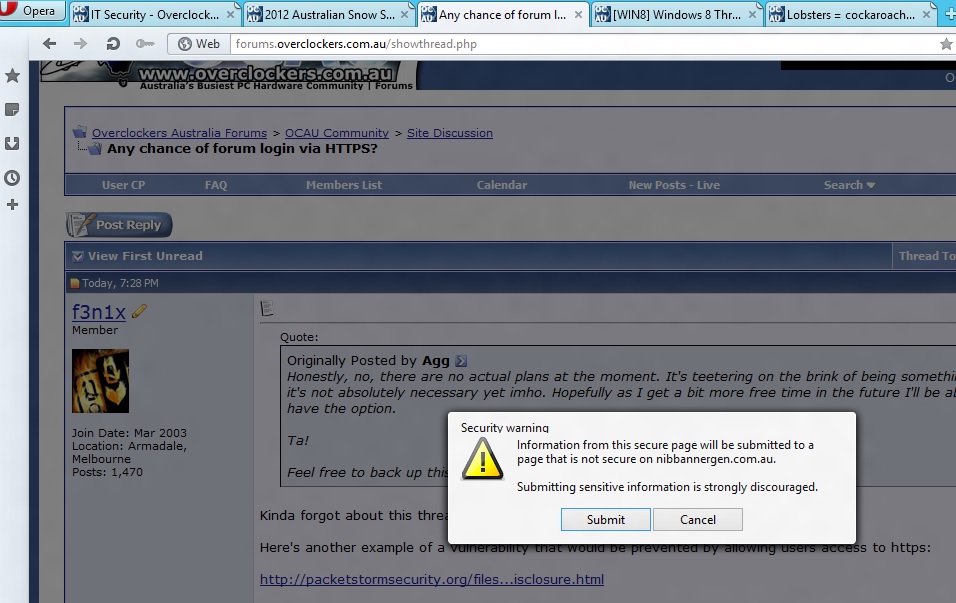Bookmark this page with the address bar star

pos(946,44)
